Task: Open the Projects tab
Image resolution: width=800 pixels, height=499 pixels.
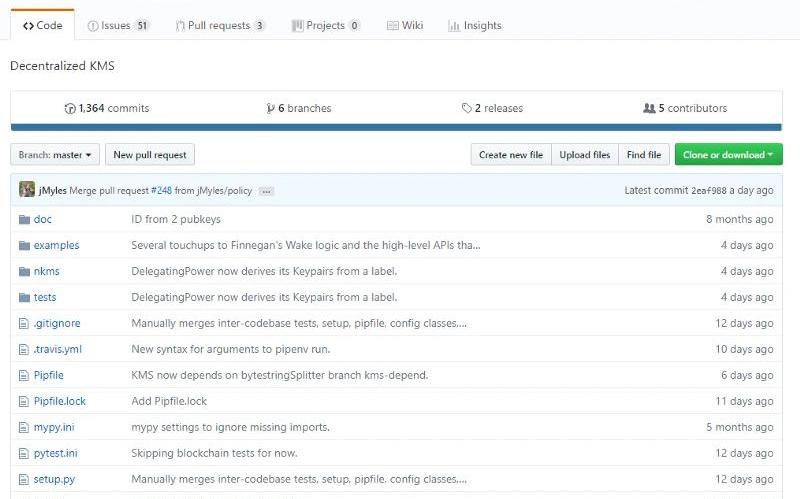Action: (326, 25)
